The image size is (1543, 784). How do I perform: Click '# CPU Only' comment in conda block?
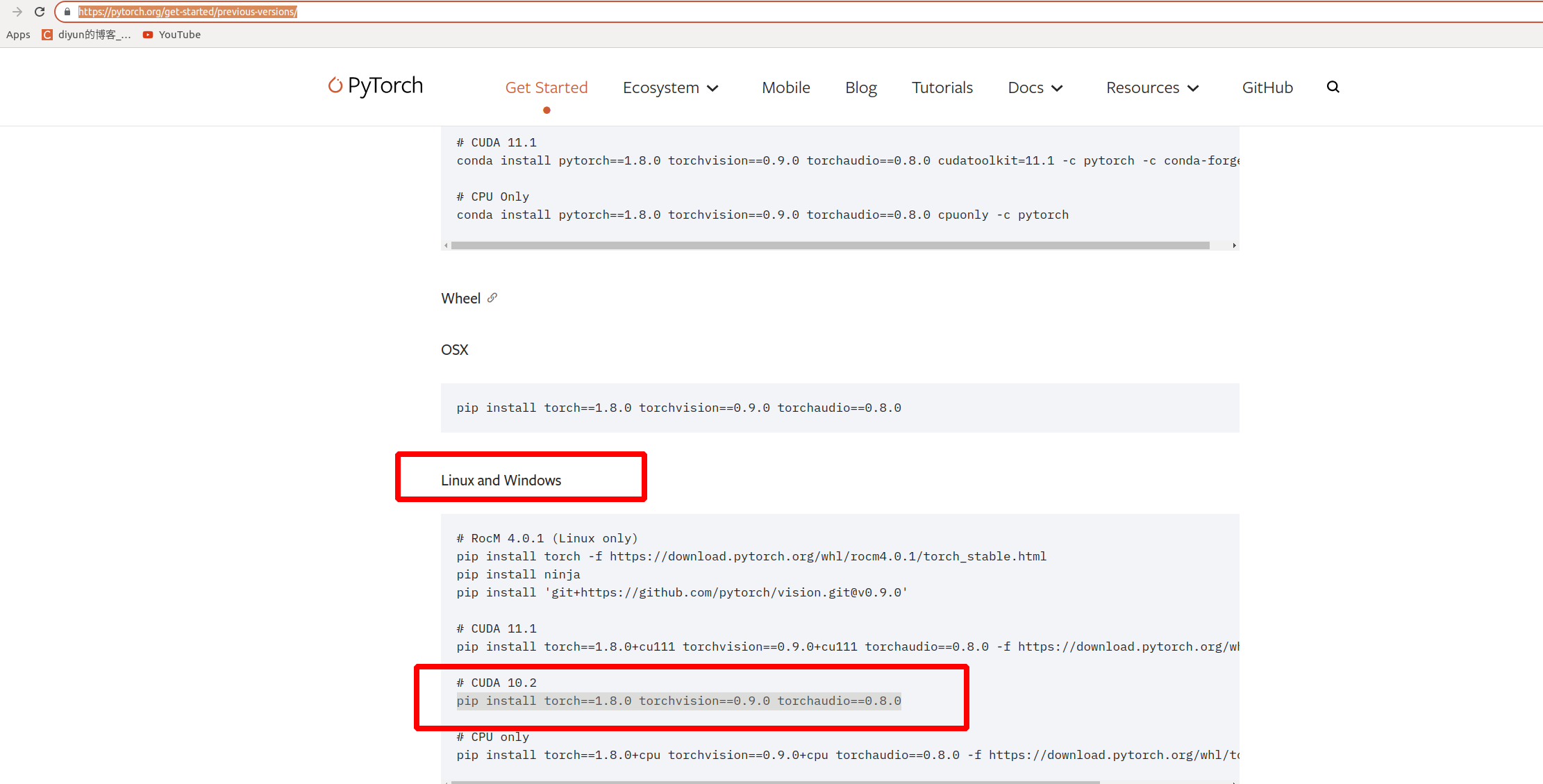(x=493, y=197)
